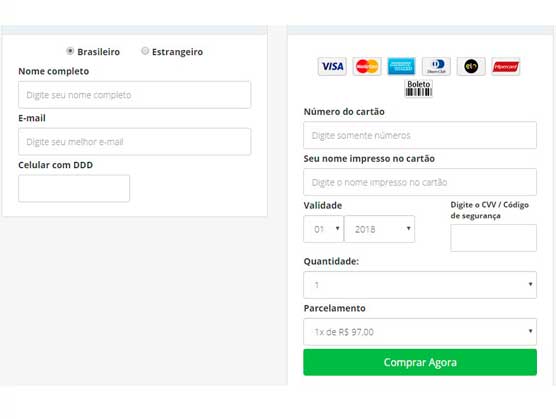This screenshot has width=556, height=419.
Task: Click the Comprar Agora button
Action: 420,362
